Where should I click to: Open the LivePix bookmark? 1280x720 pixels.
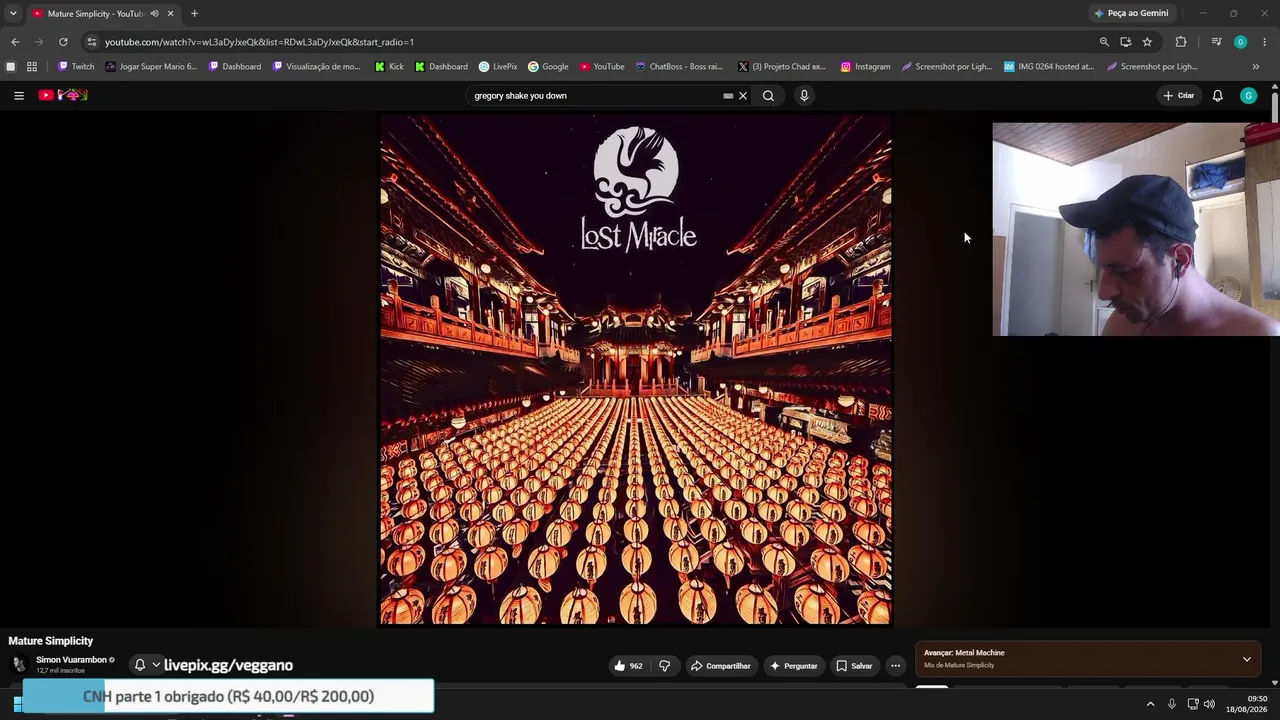pyautogui.click(x=498, y=67)
